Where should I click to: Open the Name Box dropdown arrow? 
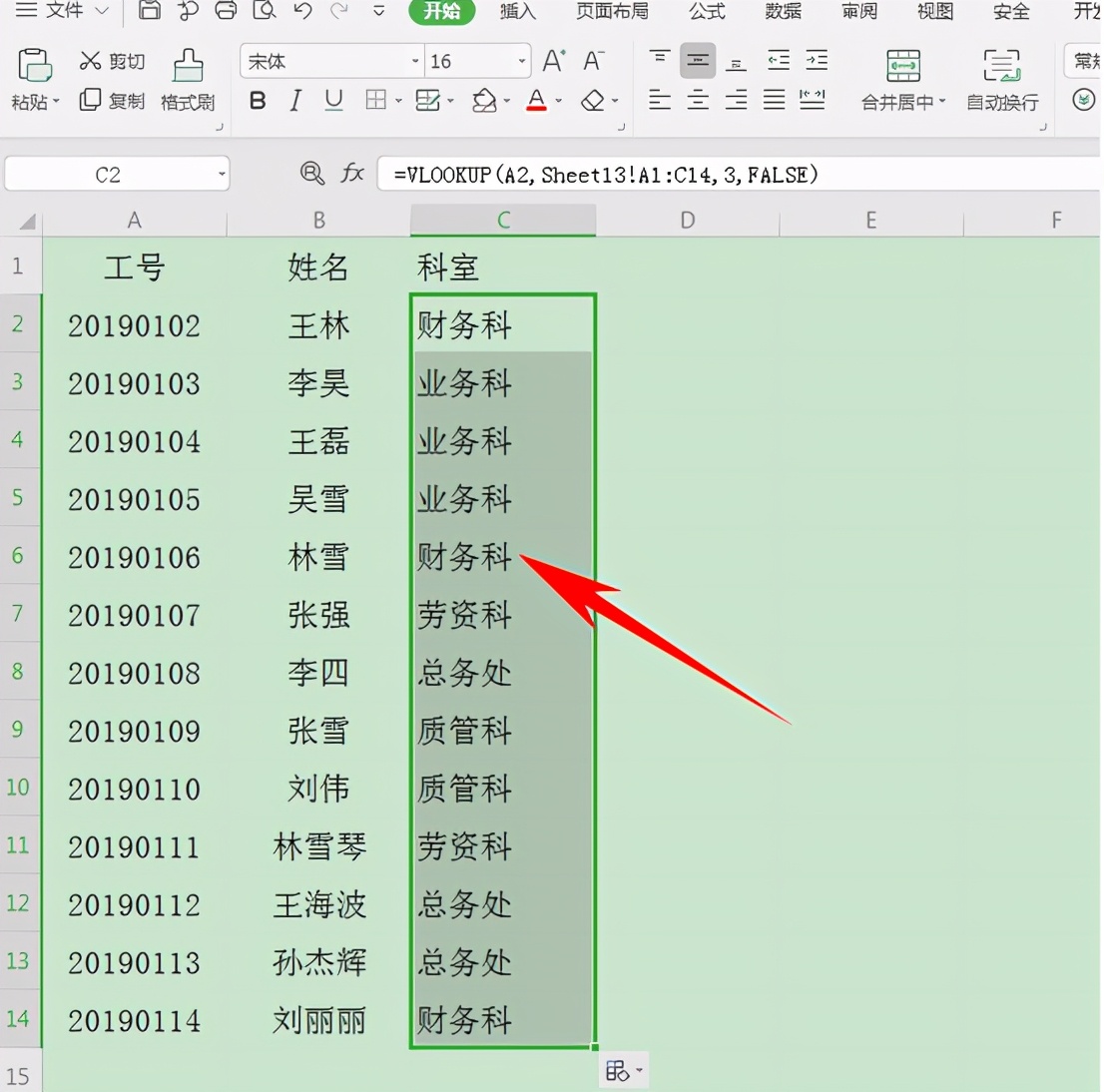click(222, 174)
